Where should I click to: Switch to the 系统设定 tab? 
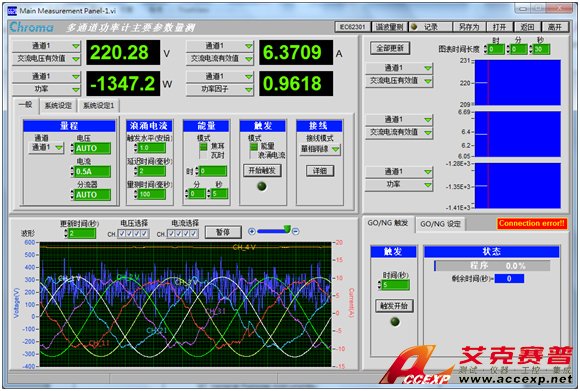click(58, 105)
